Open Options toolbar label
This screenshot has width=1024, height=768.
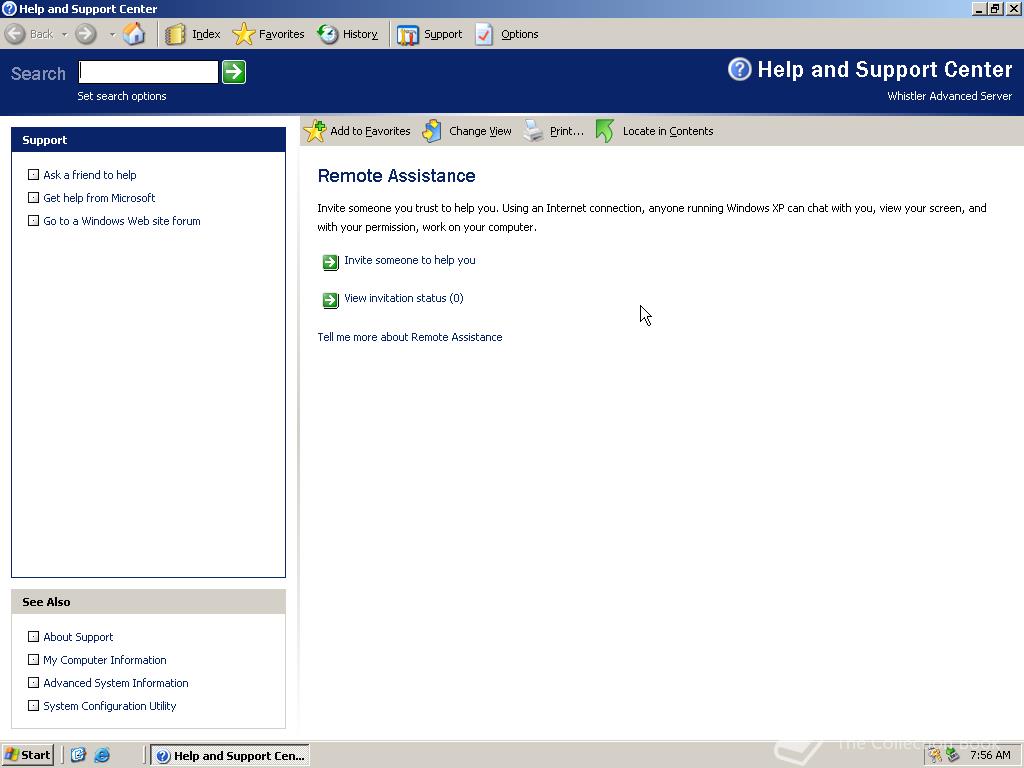point(520,34)
